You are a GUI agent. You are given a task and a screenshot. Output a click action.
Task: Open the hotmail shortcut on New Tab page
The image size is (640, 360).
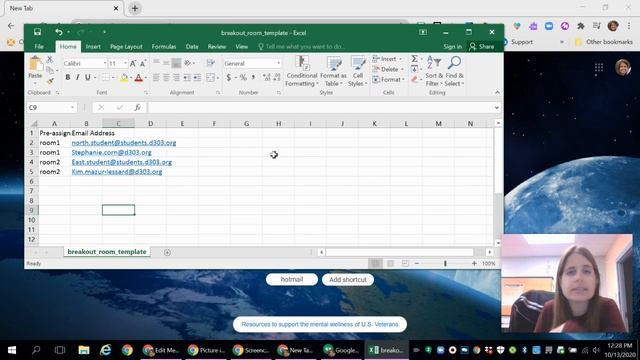[x=291, y=279]
